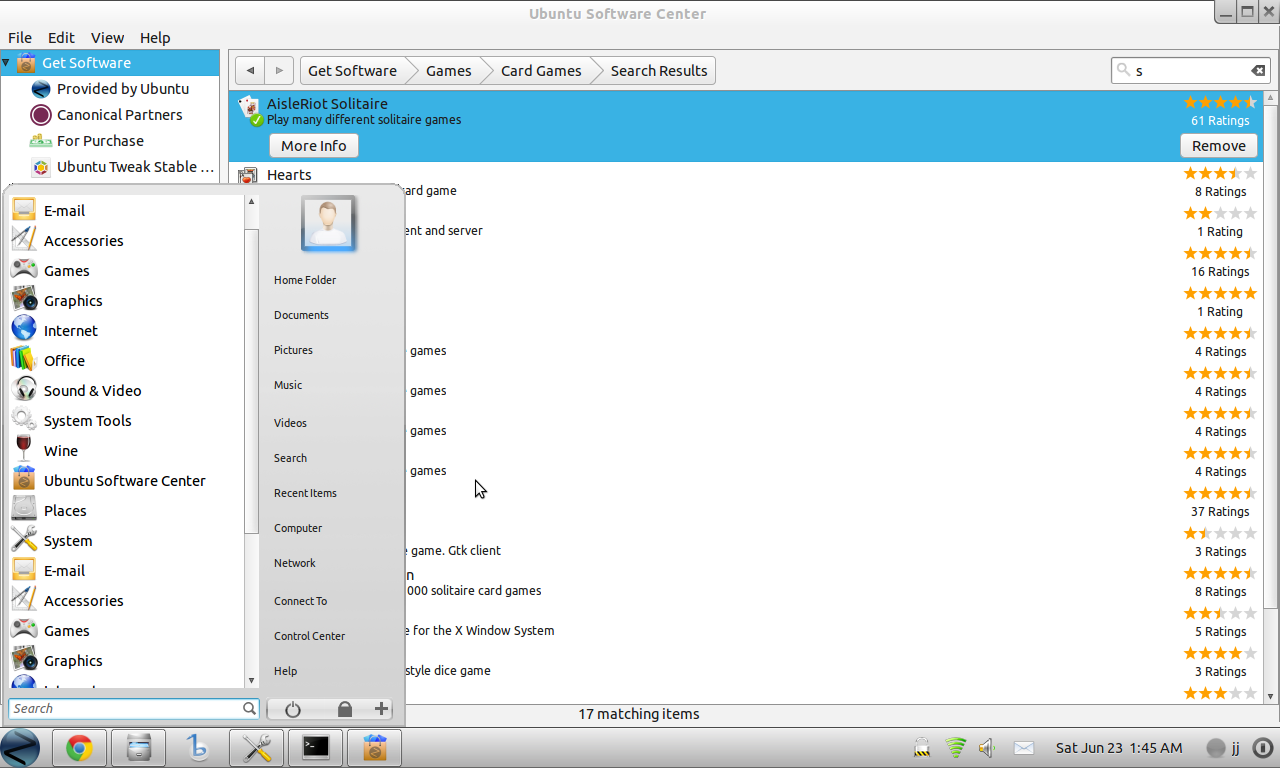Viewport: 1280px width, 768px height.
Task: Open Pictures from start menu
Action: (293, 350)
